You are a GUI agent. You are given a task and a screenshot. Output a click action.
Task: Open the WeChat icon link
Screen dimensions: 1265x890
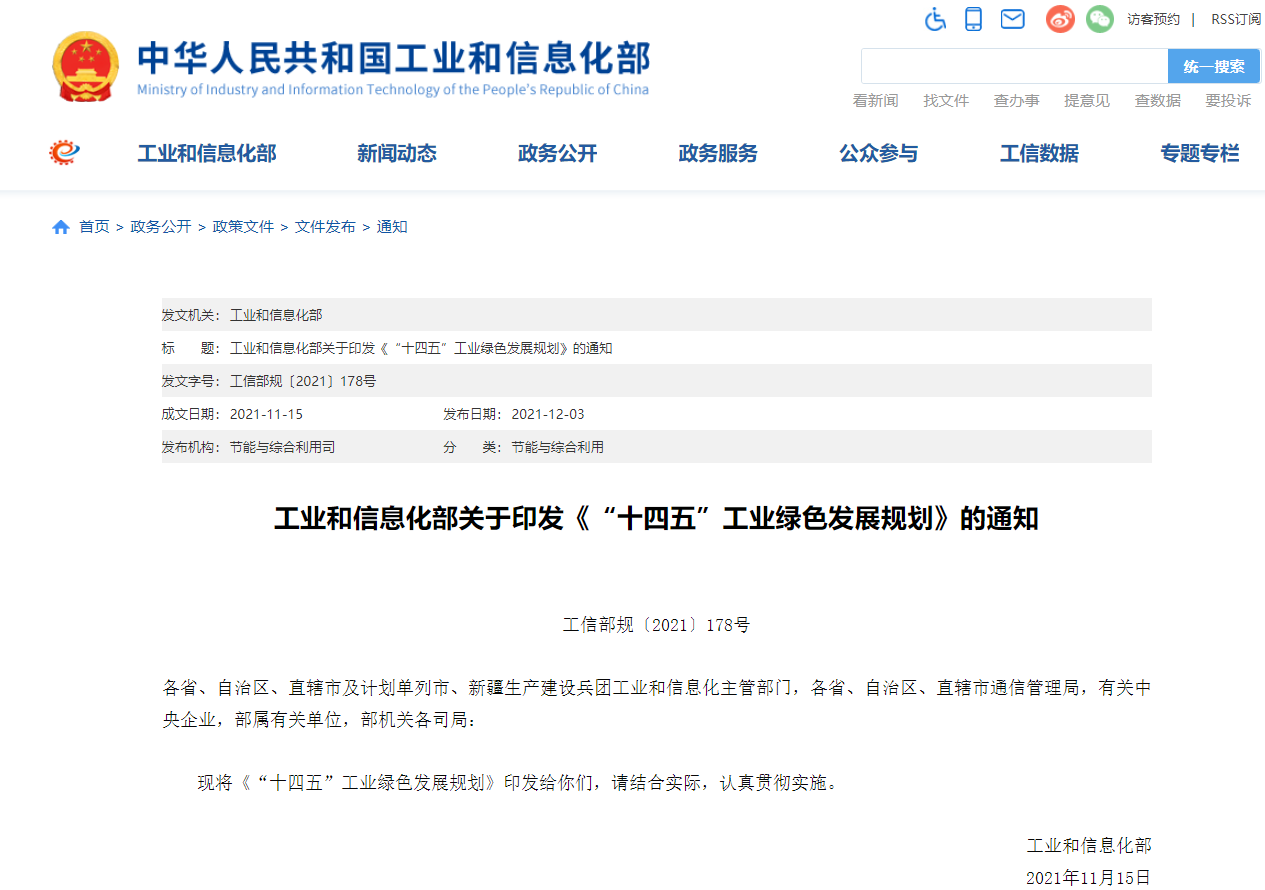click(x=1100, y=19)
